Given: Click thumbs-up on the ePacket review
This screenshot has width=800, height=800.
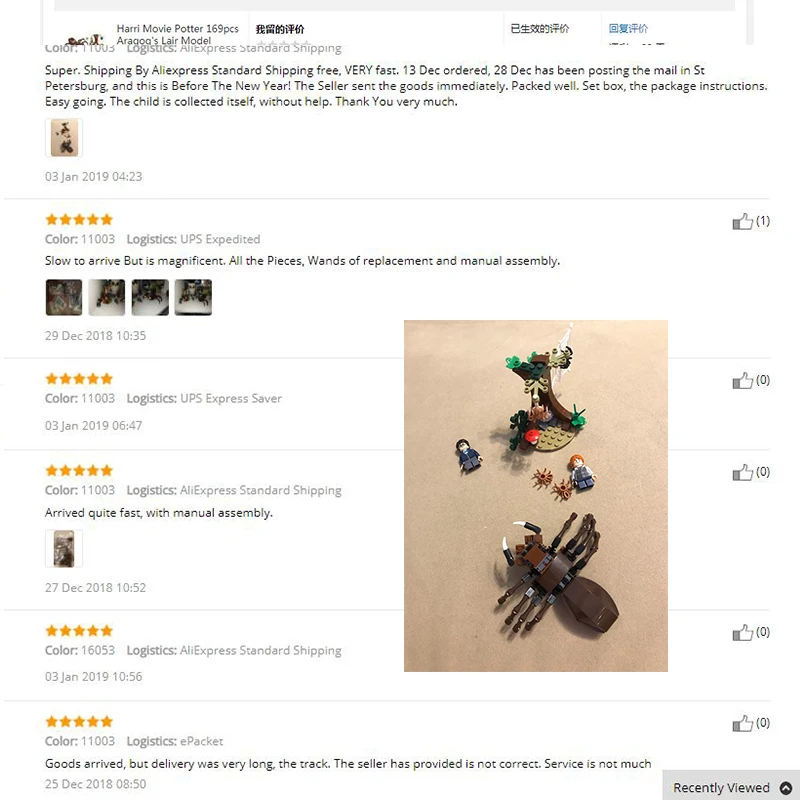Looking at the screenshot, I should tap(742, 723).
